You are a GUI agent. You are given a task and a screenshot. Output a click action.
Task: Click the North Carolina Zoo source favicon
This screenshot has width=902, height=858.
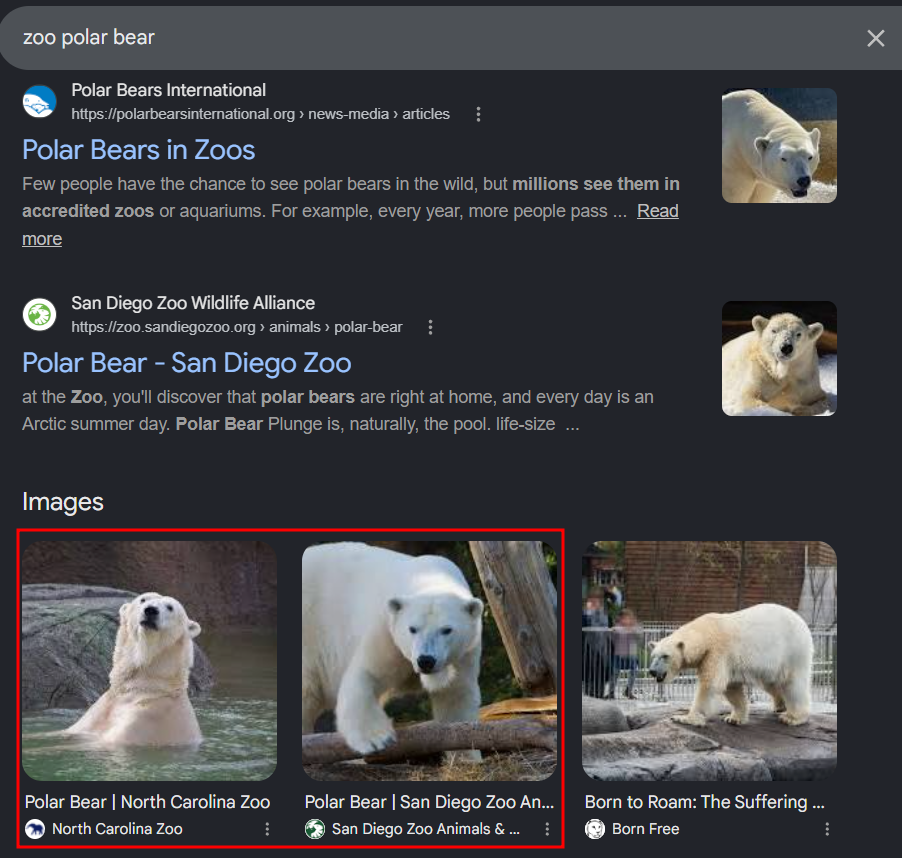coord(35,829)
